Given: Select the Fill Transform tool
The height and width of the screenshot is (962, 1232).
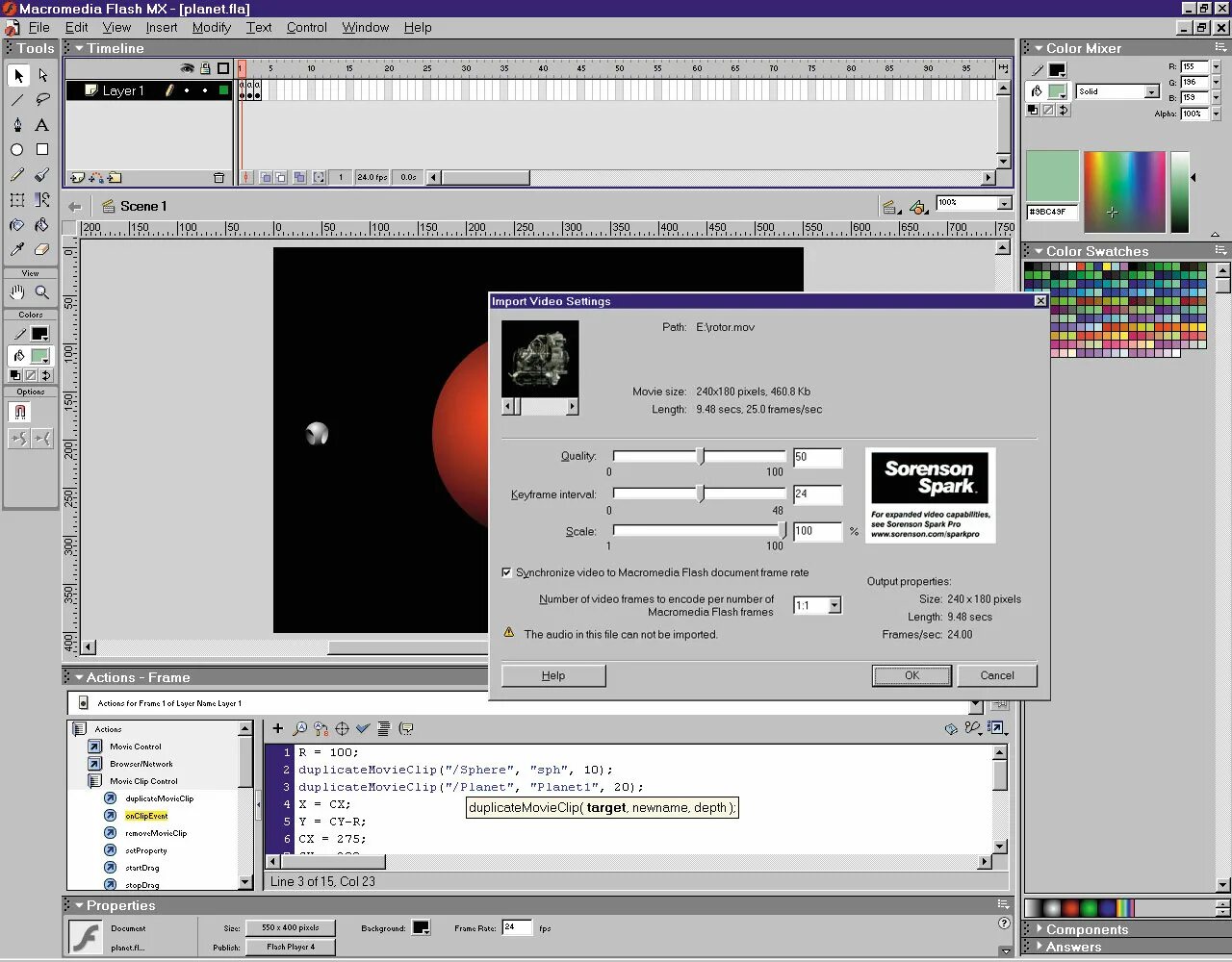Looking at the screenshot, I should click(x=42, y=200).
